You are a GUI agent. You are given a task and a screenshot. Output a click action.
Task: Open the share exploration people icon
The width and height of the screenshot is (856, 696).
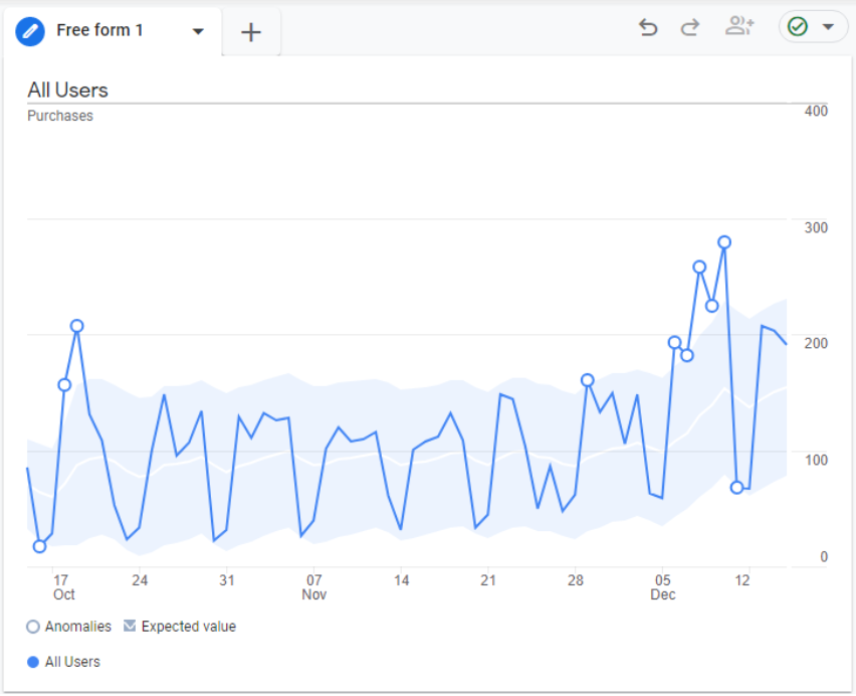(739, 27)
